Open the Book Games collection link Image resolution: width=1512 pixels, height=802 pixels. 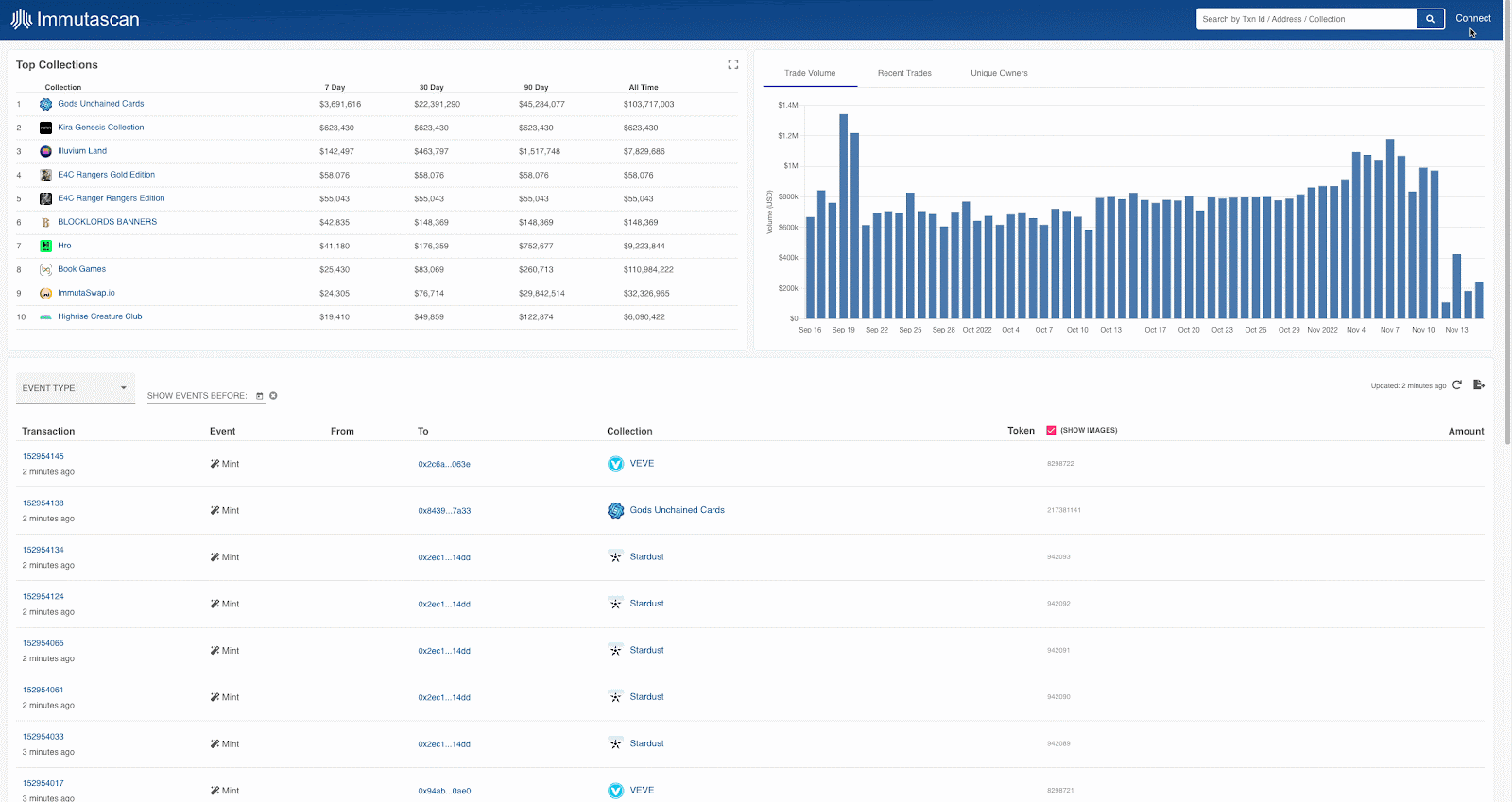(82, 269)
